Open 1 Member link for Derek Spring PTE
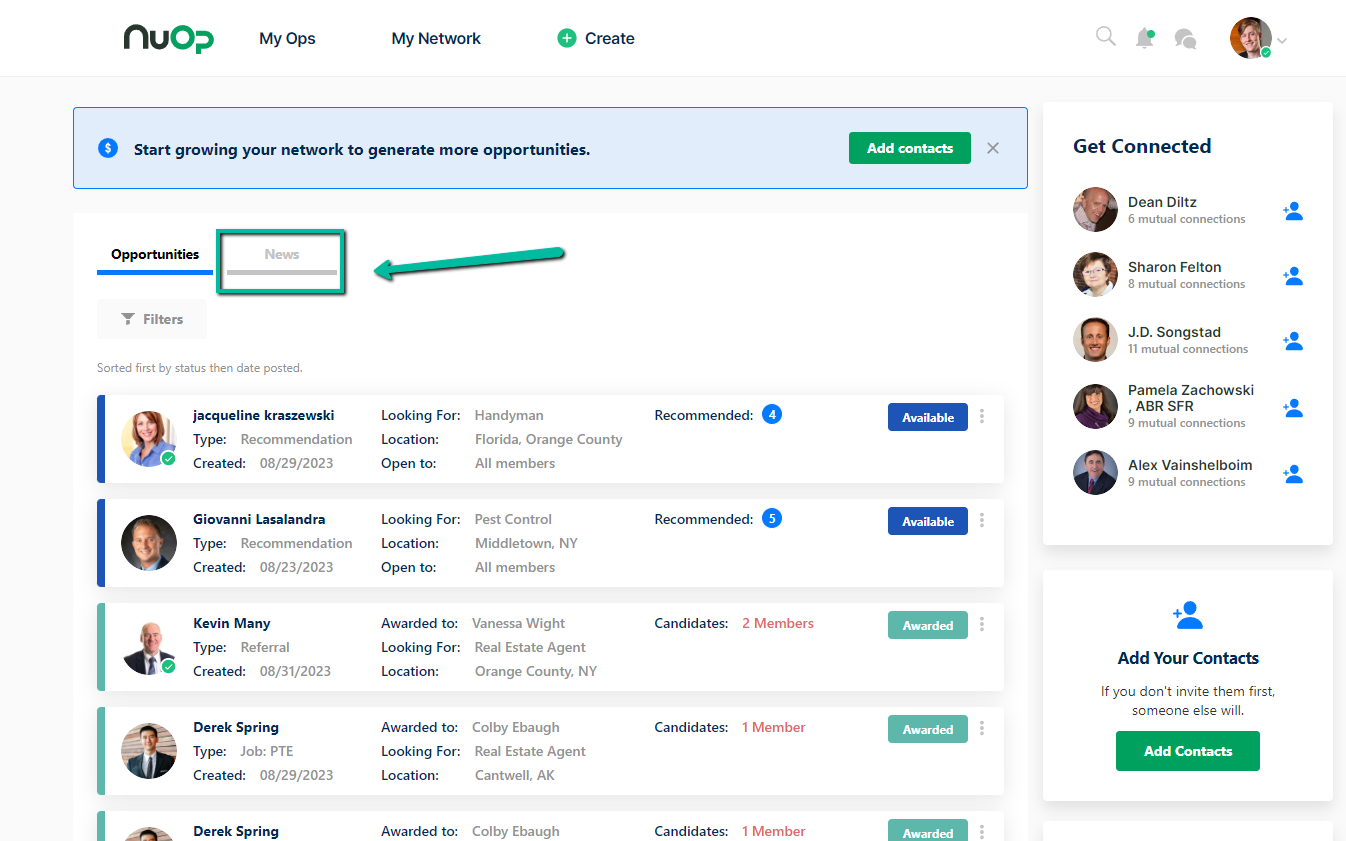The image size is (1346, 841). pyautogui.click(x=773, y=727)
